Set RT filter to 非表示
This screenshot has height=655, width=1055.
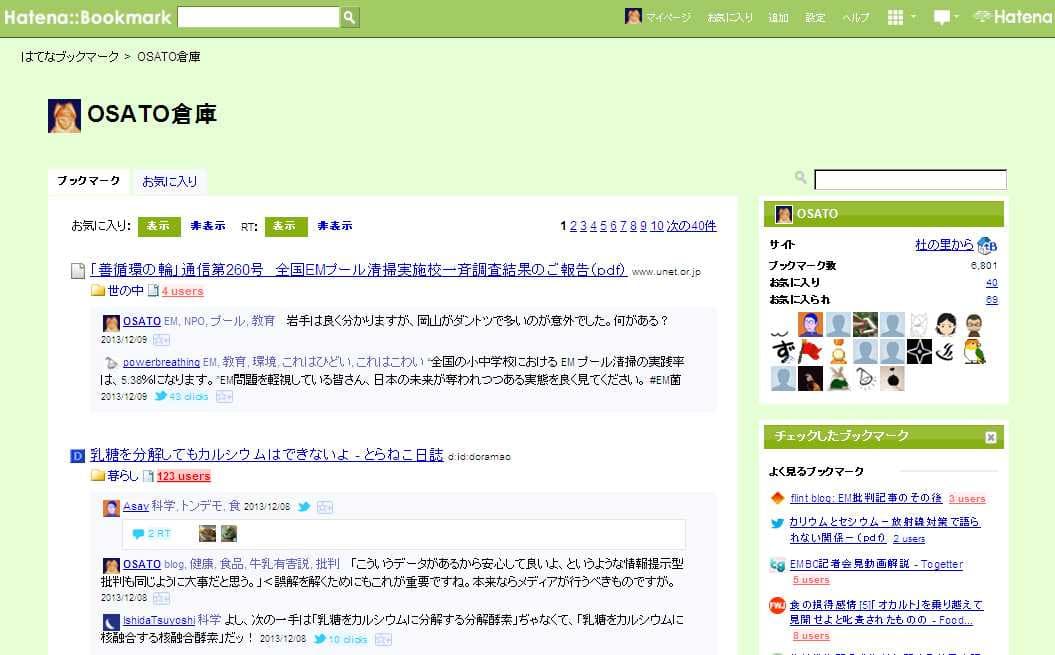(x=335, y=226)
